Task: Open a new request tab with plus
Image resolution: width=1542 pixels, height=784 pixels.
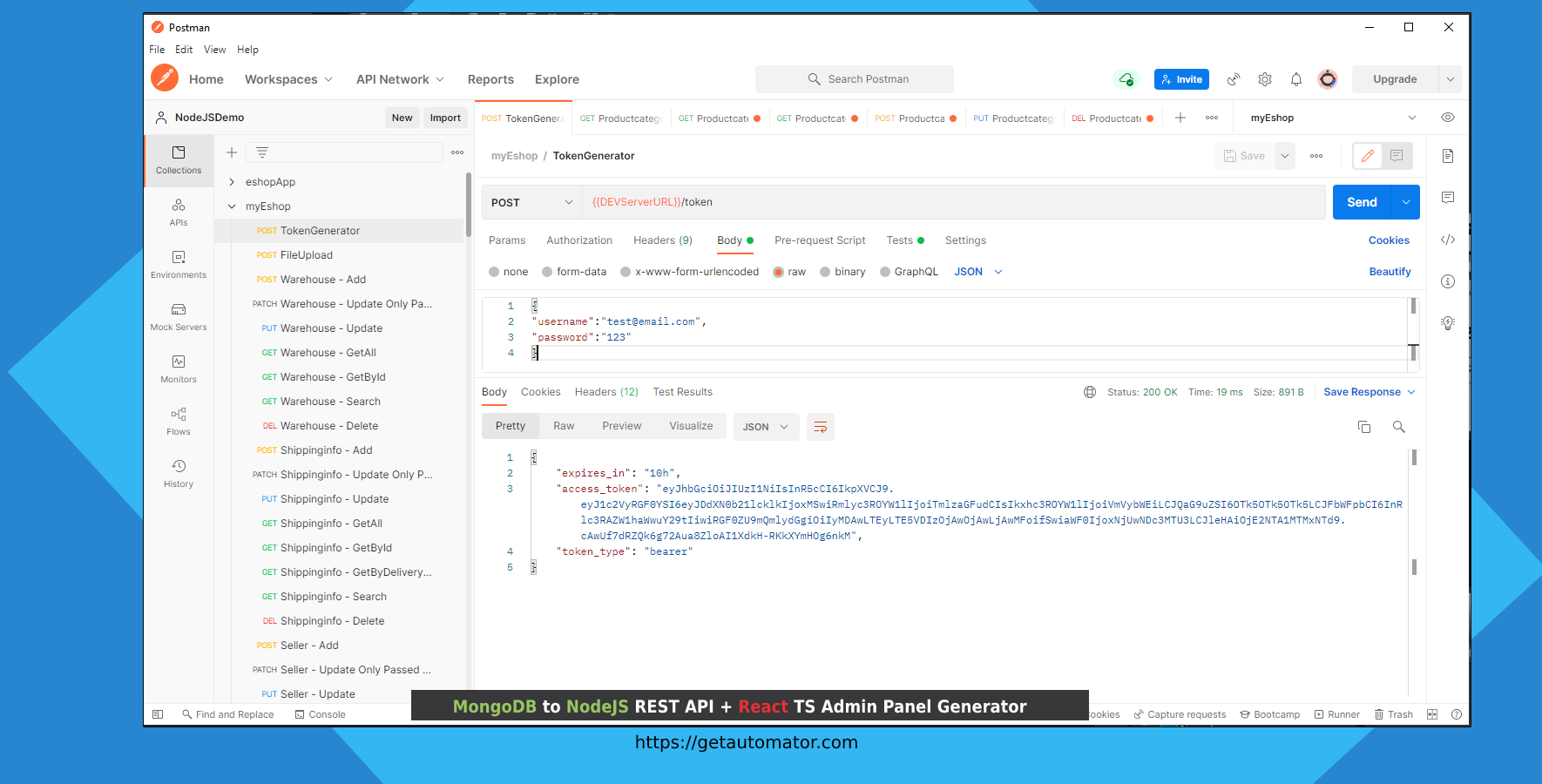Action: pos(1180,118)
